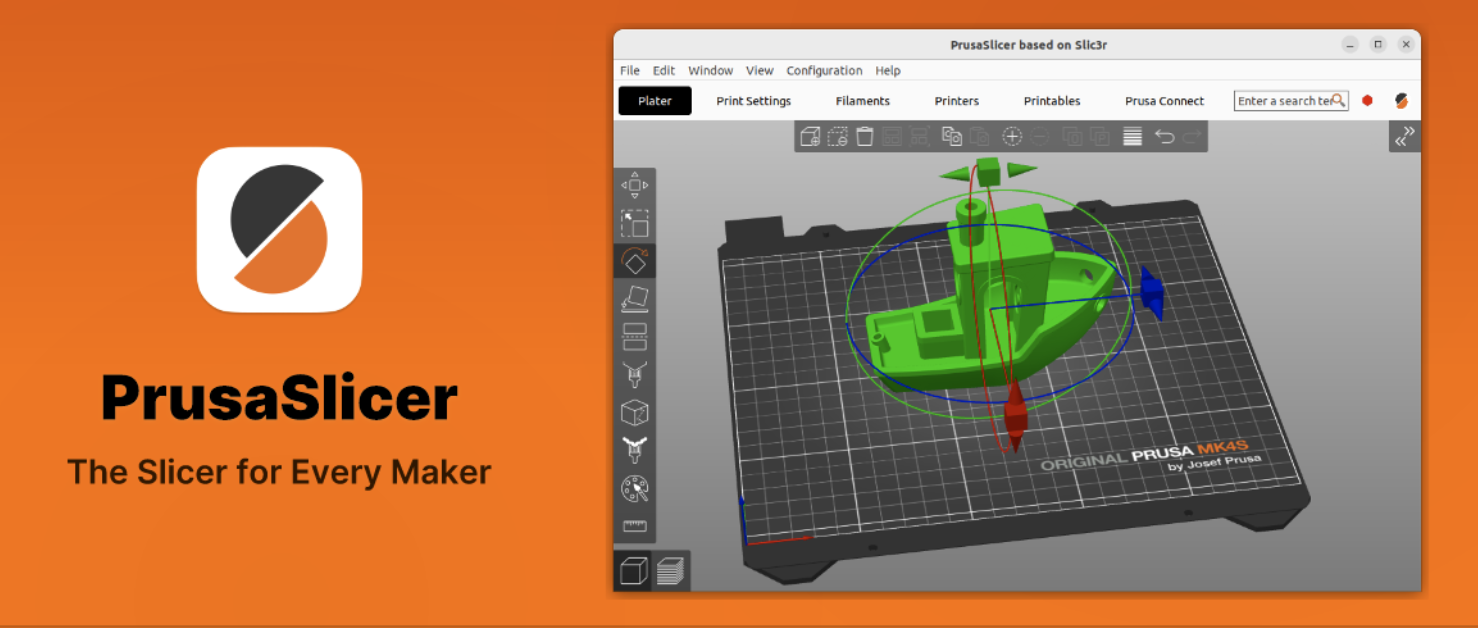
Task: Click the blue rotation arrow gizmo
Action: (x=1151, y=293)
